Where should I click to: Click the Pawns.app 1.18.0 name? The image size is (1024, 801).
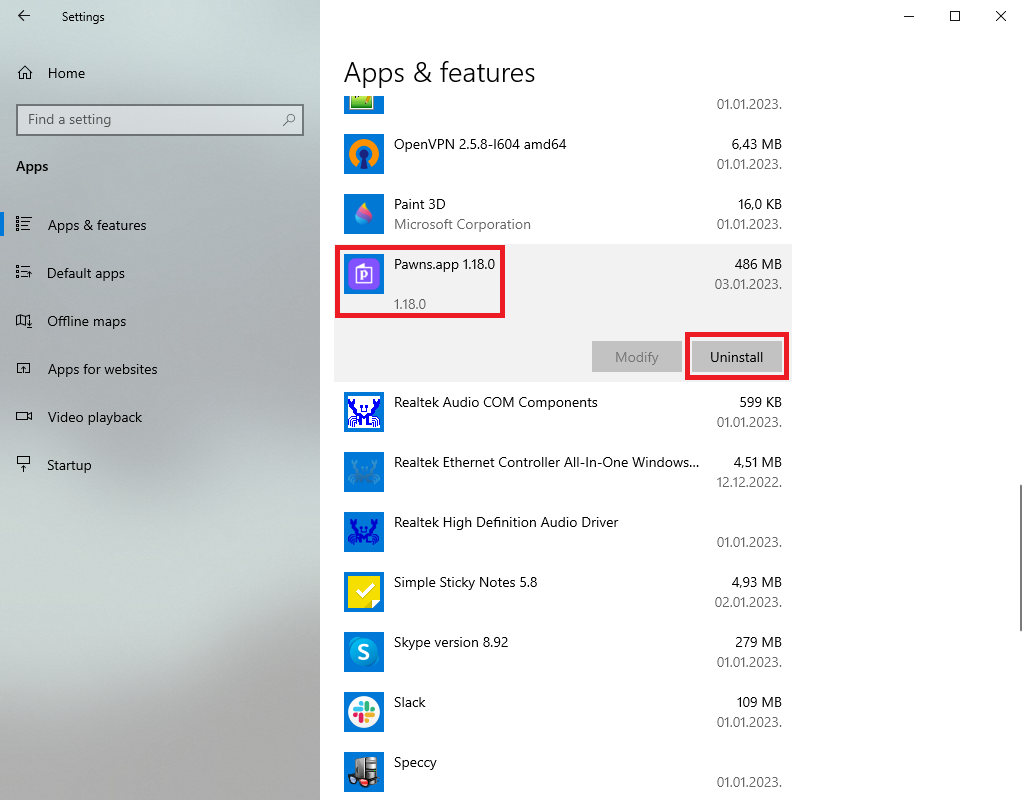(444, 264)
